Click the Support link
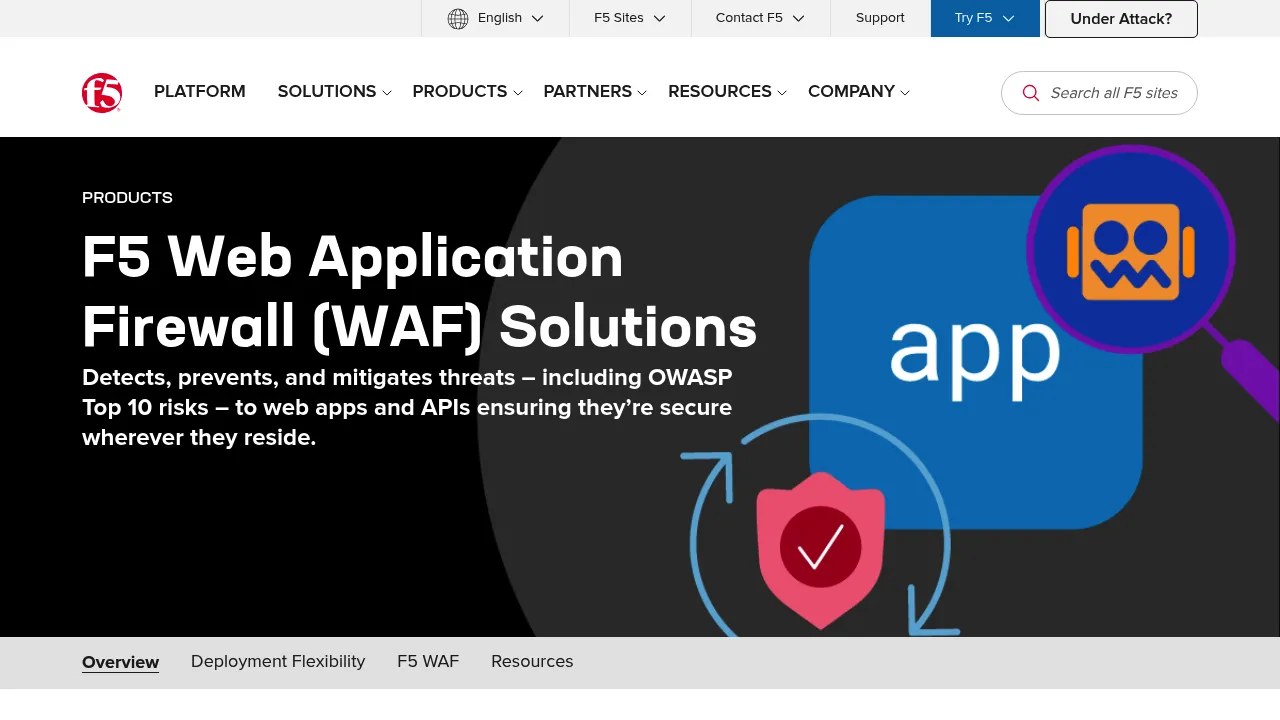Image resolution: width=1280 pixels, height=720 pixels. tap(880, 18)
